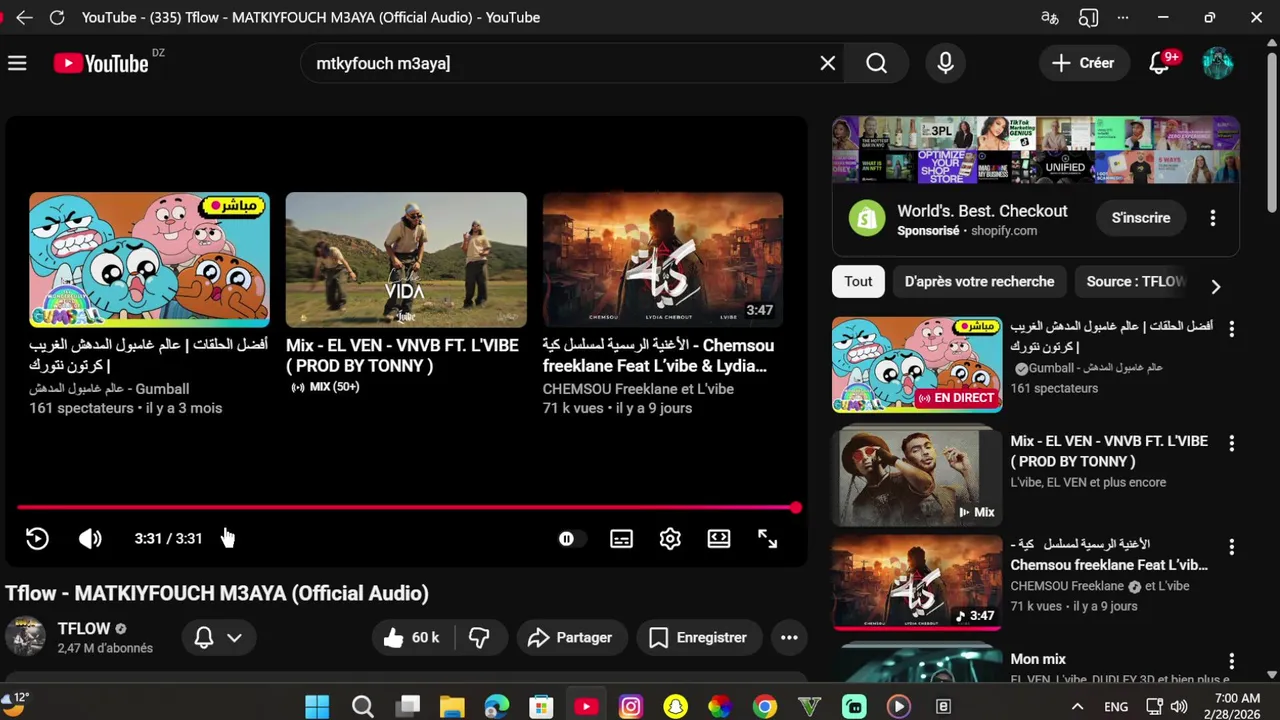Click ENG language indicator in tray
This screenshot has height=720, width=1280.
(x=1116, y=707)
